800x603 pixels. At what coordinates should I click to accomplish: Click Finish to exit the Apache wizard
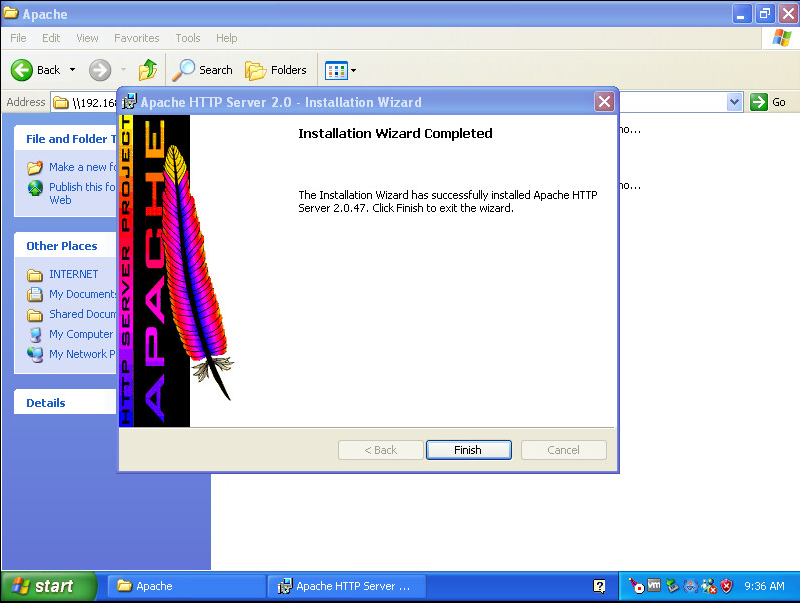pyautogui.click(x=468, y=450)
